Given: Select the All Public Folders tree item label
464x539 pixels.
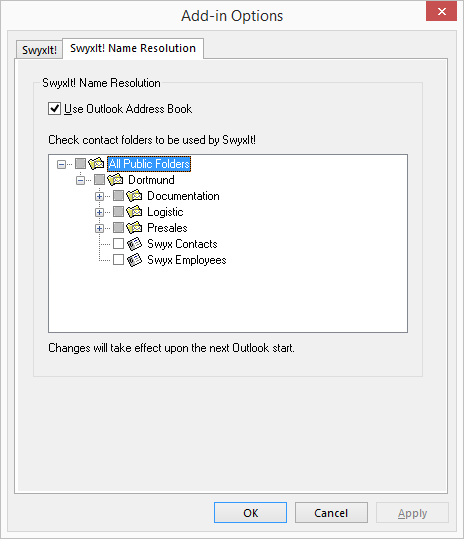Looking at the screenshot, I should point(149,164).
